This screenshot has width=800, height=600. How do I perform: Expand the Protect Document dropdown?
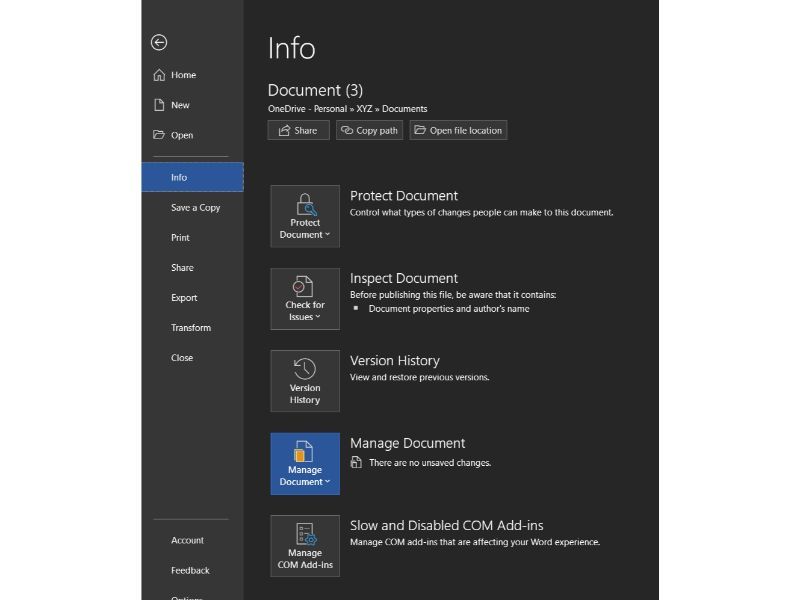(x=305, y=216)
